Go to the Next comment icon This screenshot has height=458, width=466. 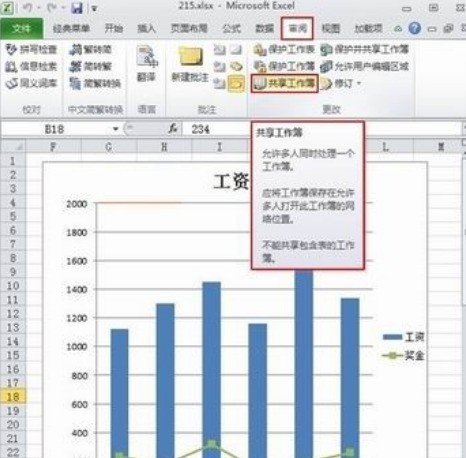[x=219, y=83]
